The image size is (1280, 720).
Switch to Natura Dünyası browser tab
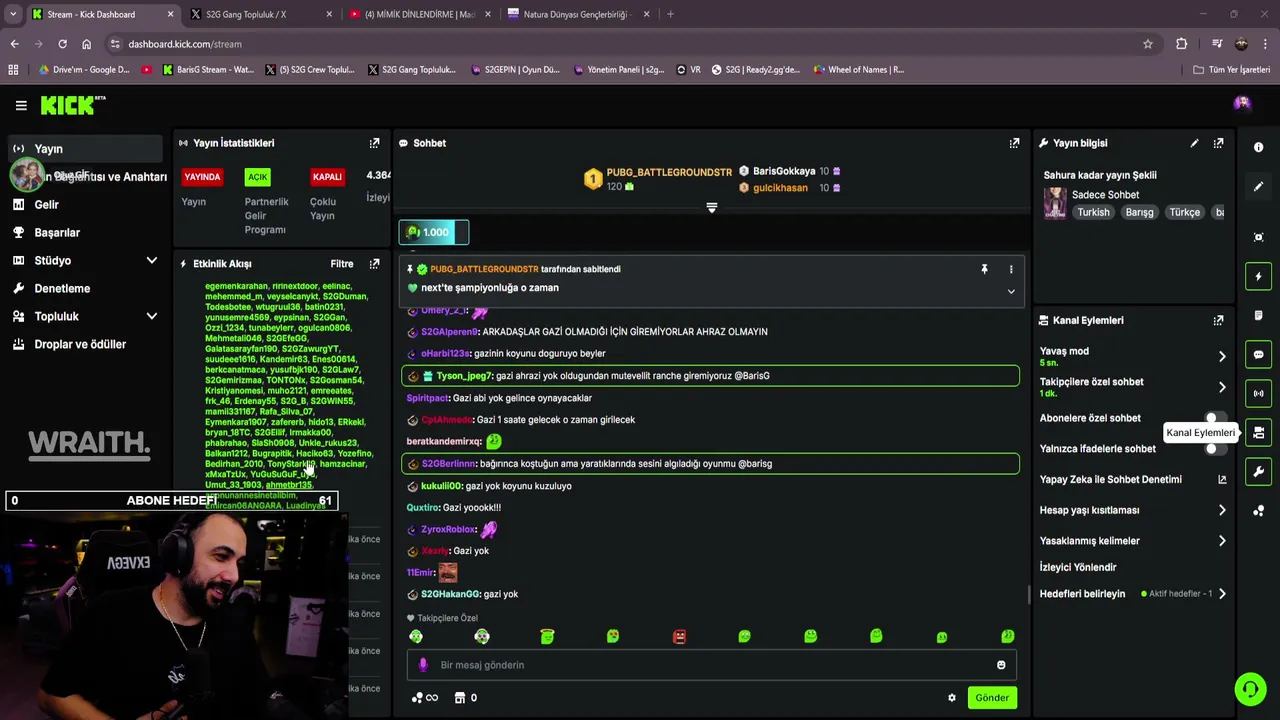click(577, 14)
